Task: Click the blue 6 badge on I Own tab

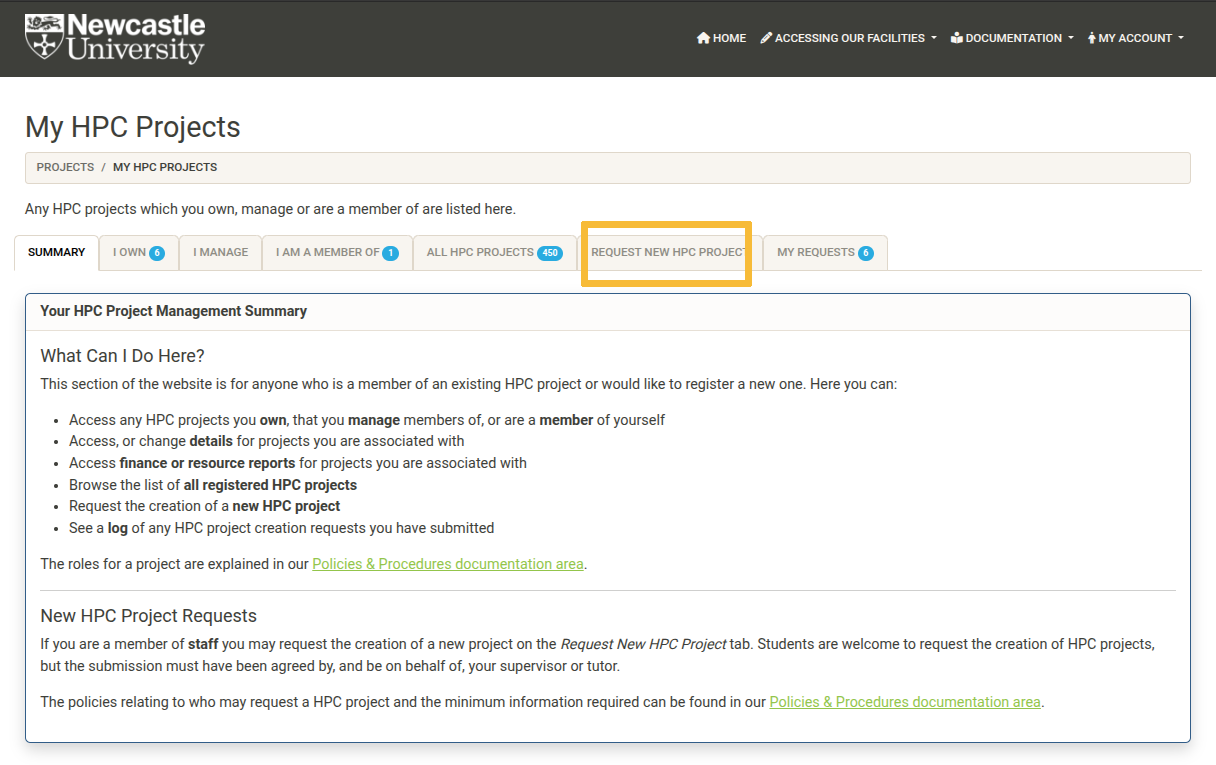Action: pos(157,253)
